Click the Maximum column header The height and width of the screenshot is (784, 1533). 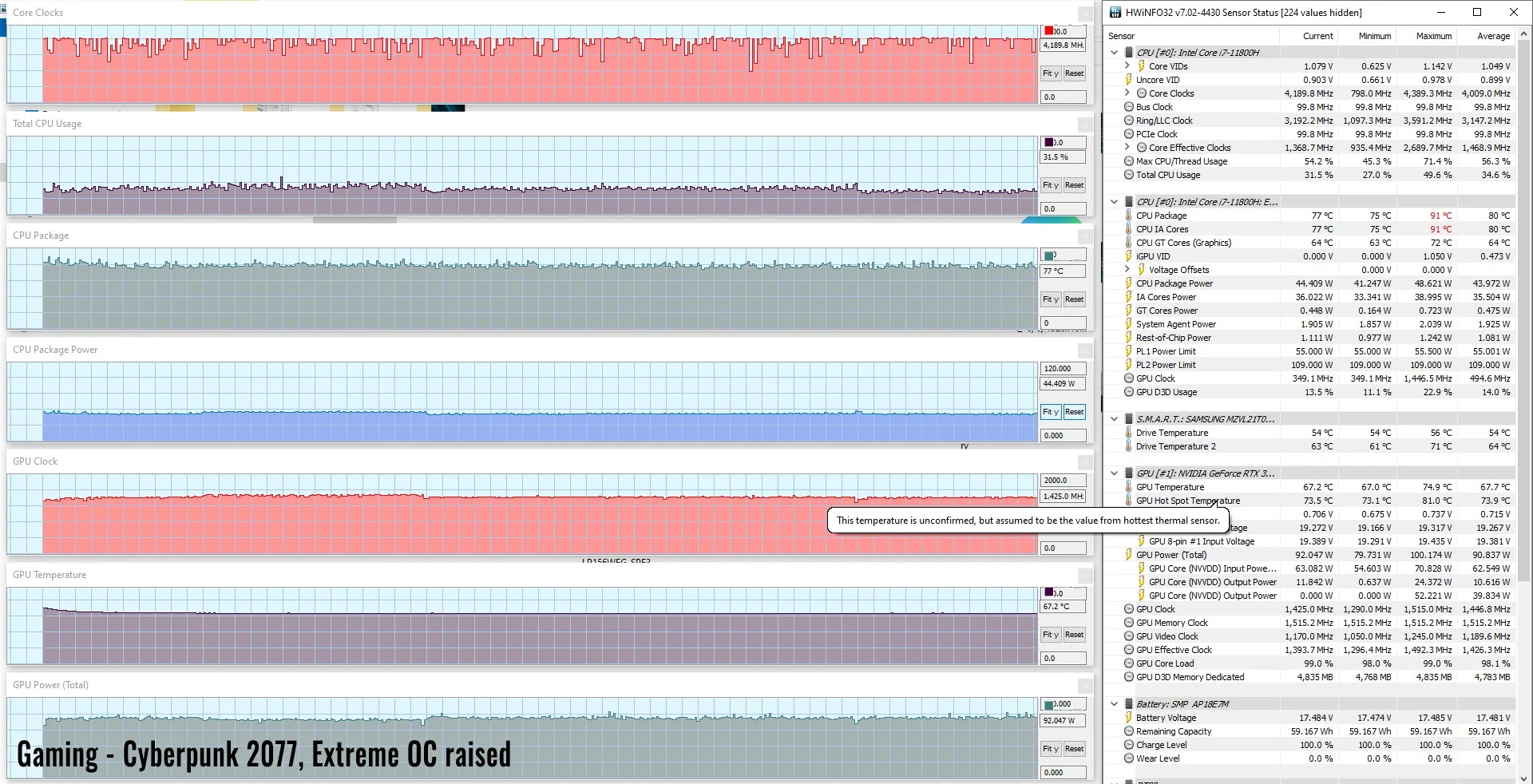(1434, 36)
